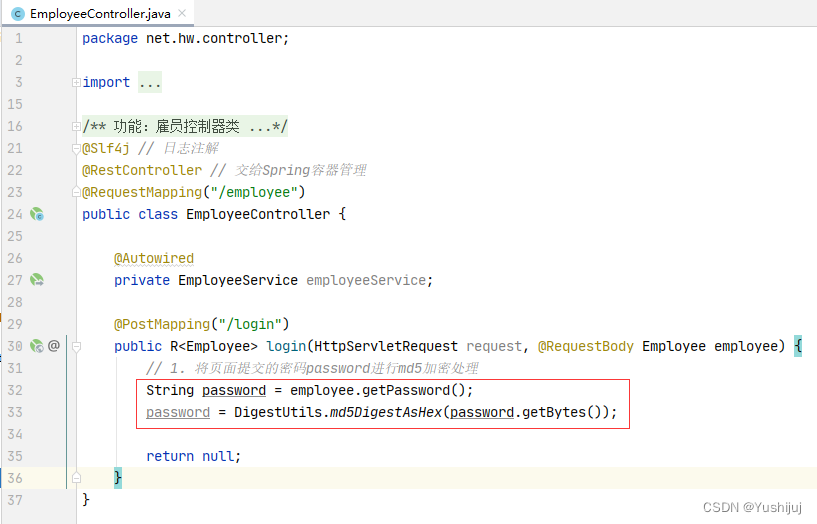Click md5DigestAsHex method call
Viewport: 817px width, 524px height.
tap(386, 413)
